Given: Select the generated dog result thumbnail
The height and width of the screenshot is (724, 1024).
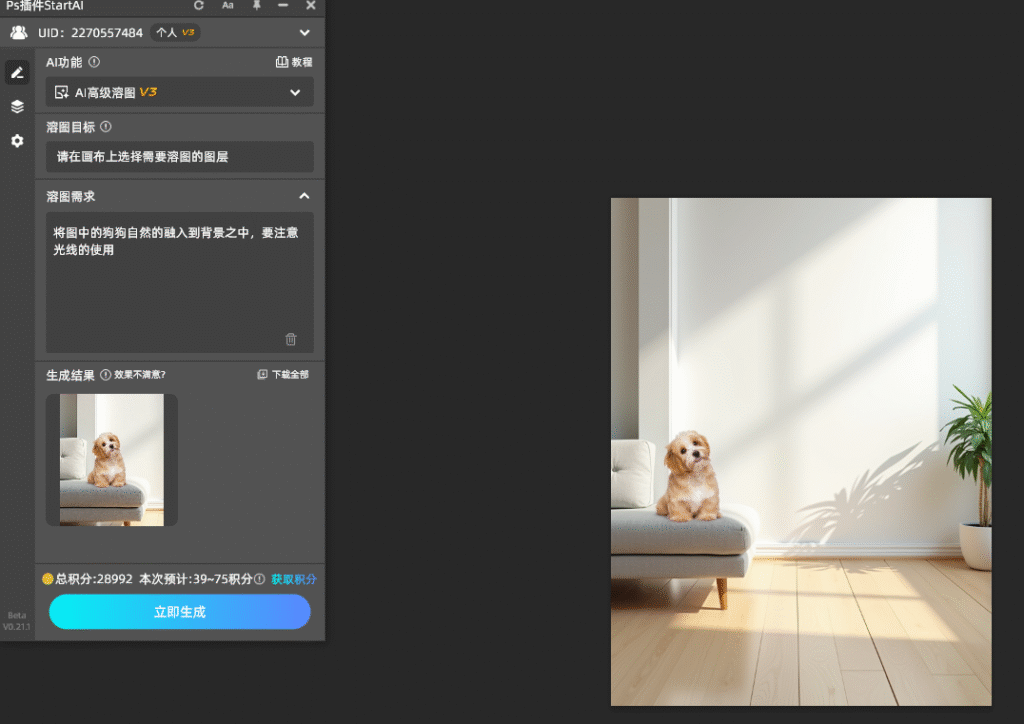Looking at the screenshot, I should coord(112,459).
